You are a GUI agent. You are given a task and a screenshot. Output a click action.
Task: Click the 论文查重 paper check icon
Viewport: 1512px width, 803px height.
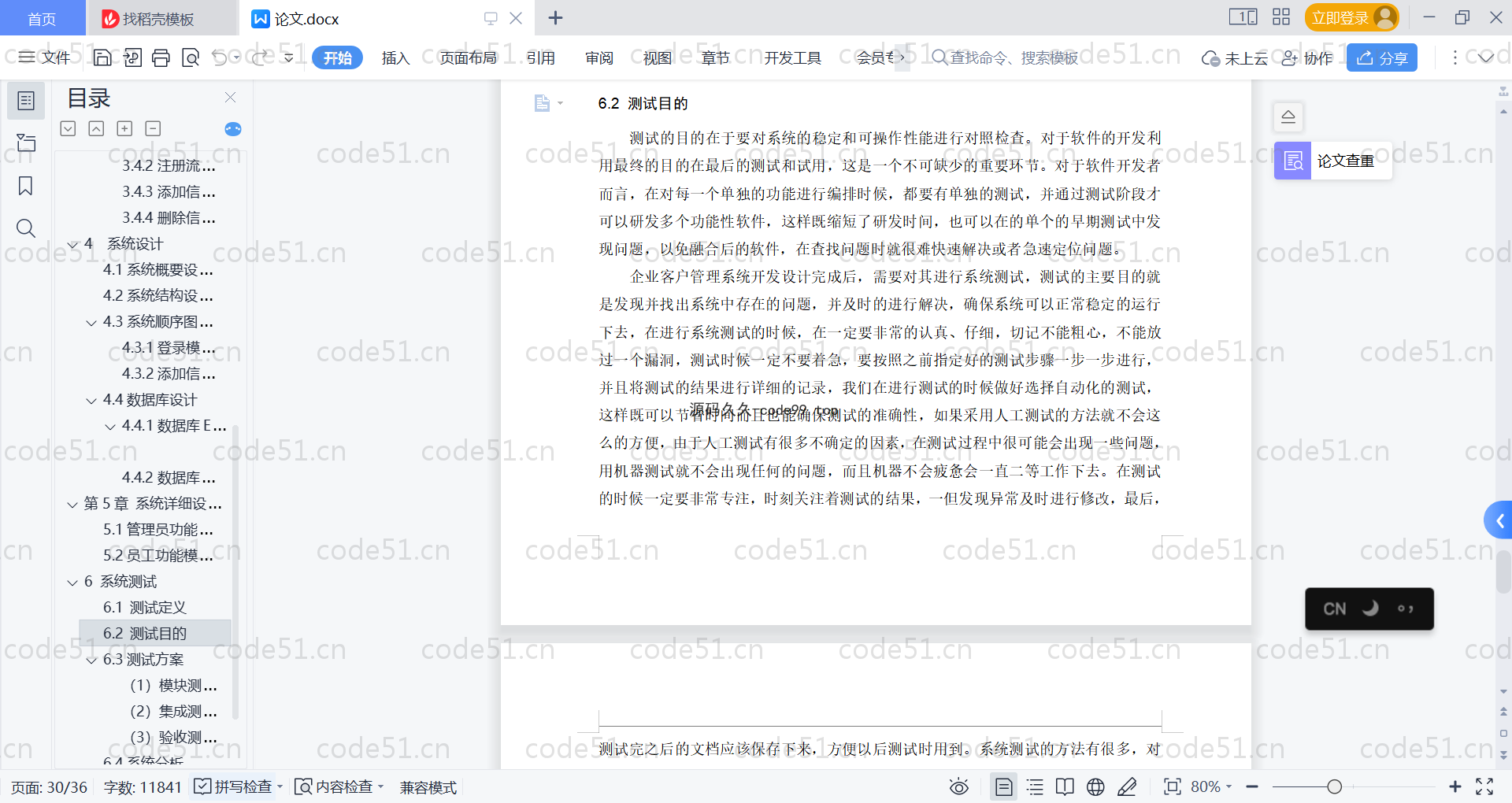point(1293,161)
